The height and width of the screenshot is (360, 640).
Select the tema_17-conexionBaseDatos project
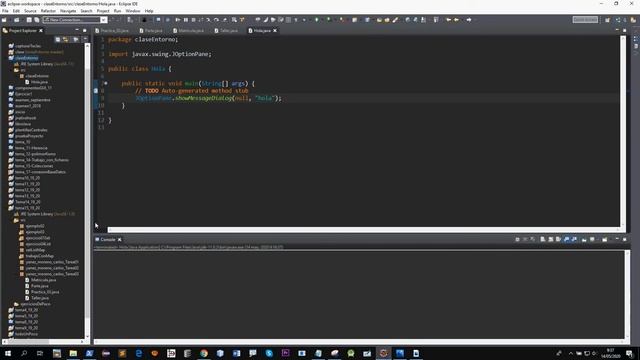[40, 172]
